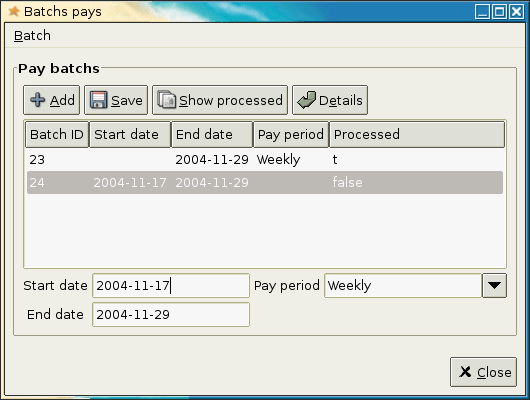
Task: Expand the Pay period dropdown arrow
Action: click(x=494, y=286)
